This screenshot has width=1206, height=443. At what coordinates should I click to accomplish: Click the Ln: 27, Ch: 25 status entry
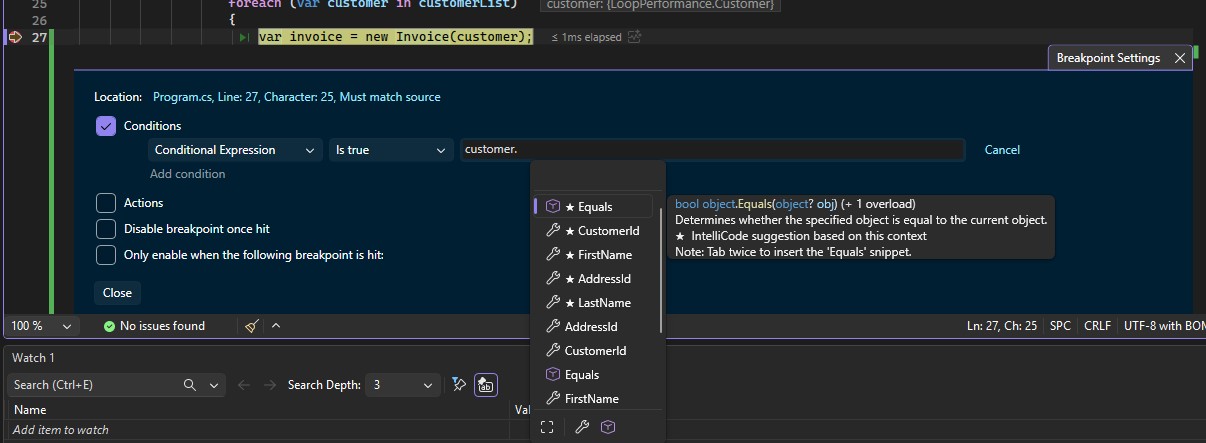point(1002,326)
